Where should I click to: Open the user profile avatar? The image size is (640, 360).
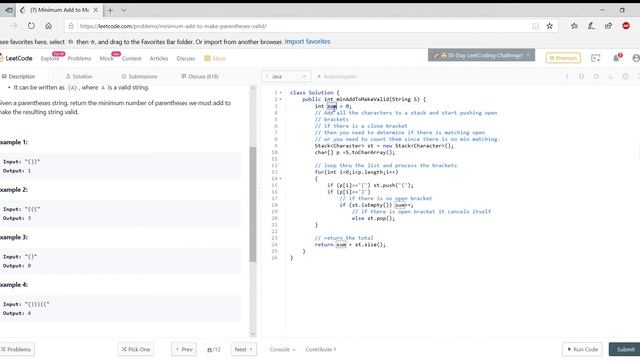point(636,58)
